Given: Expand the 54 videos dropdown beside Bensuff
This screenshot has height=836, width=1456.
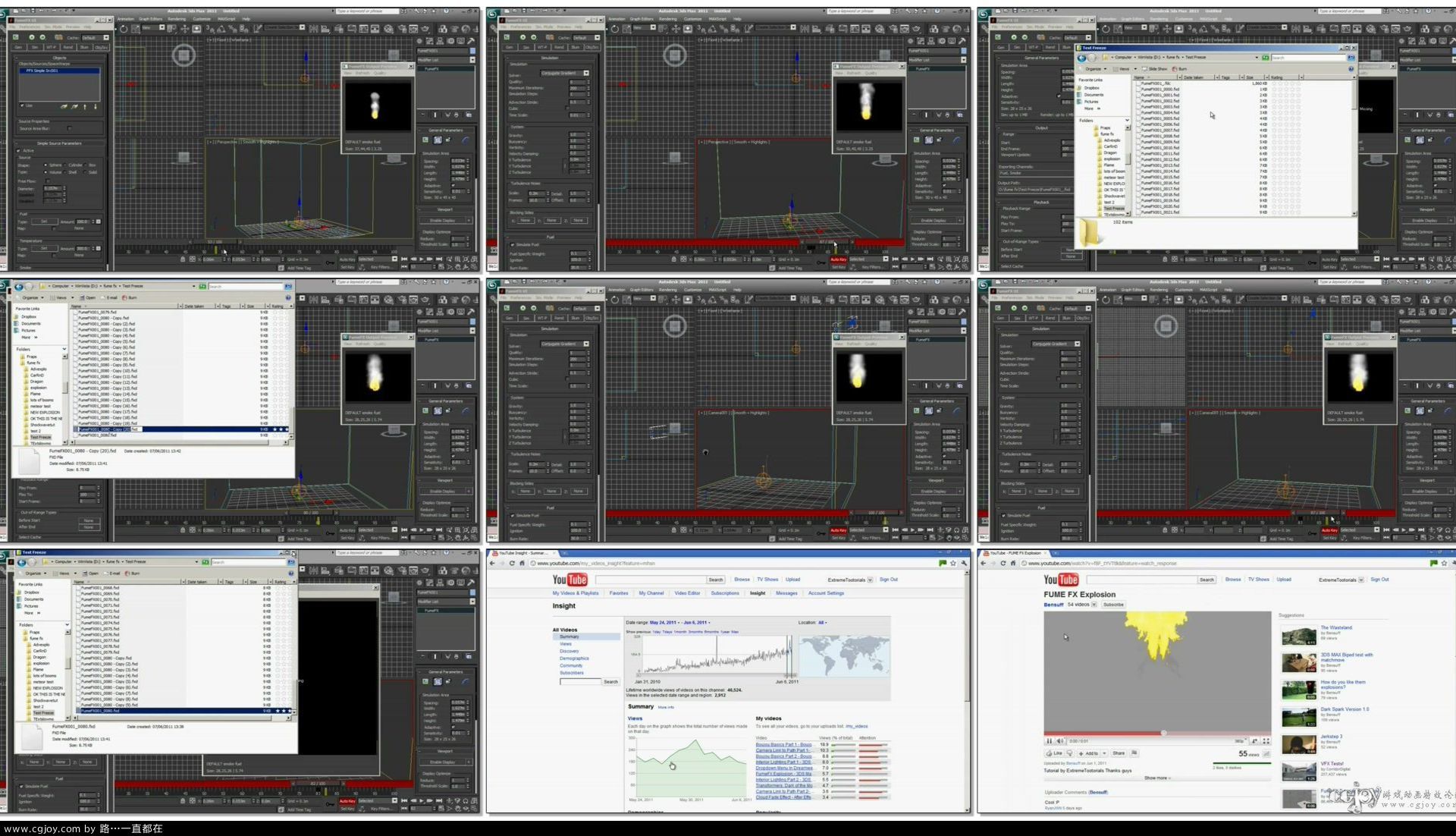Looking at the screenshot, I should [1094, 605].
